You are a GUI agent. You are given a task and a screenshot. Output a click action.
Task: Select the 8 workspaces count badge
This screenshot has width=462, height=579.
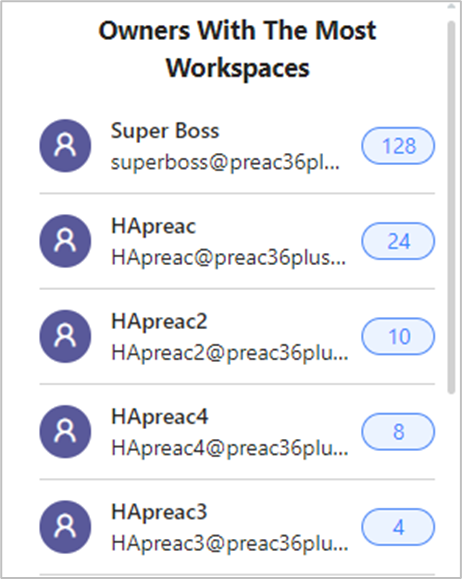(398, 432)
